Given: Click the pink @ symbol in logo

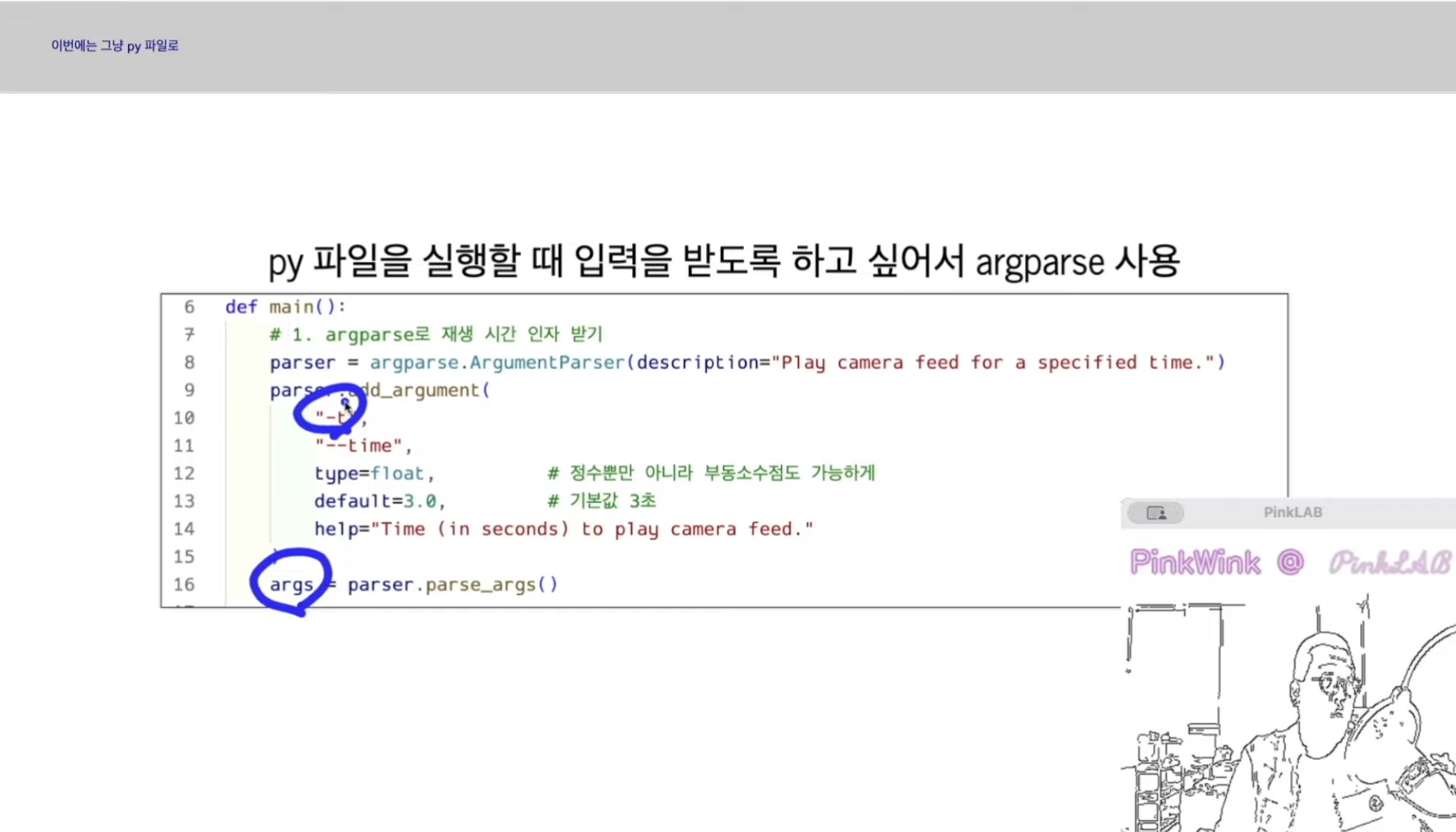Looking at the screenshot, I should [x=1290, y=562].
